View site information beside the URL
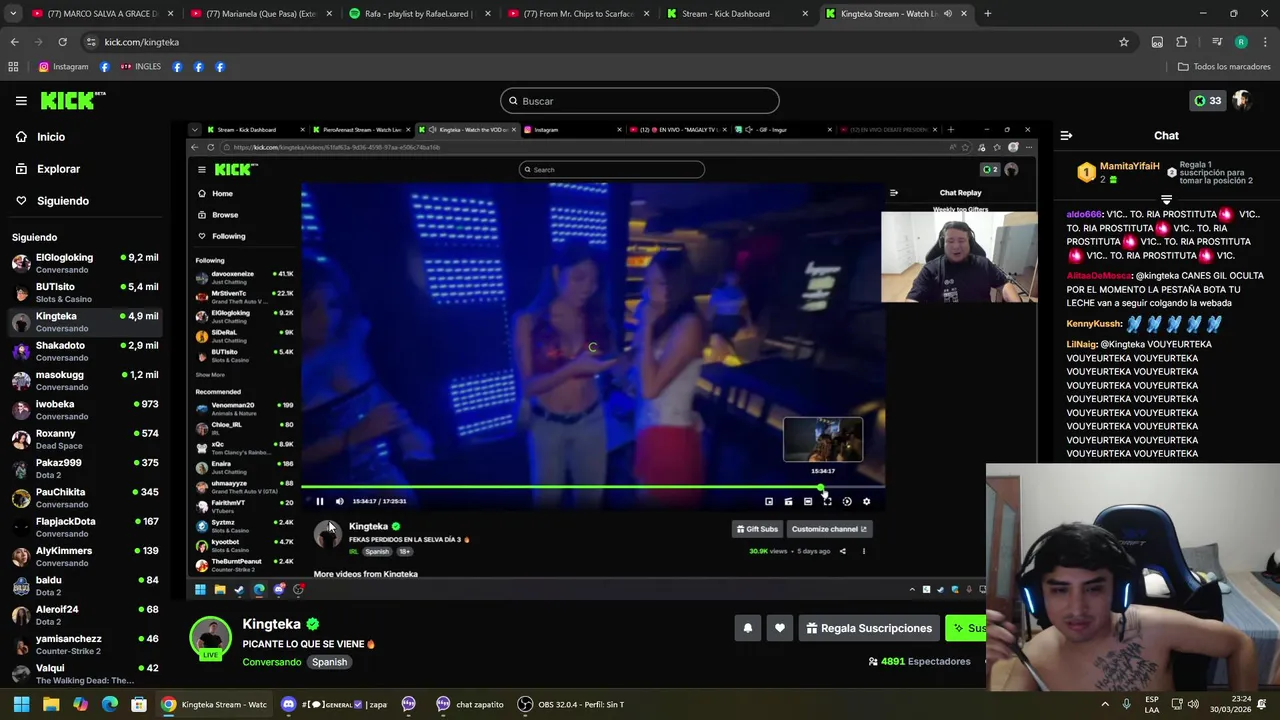This screenshot has height=720, width=1280. [91, 42]
